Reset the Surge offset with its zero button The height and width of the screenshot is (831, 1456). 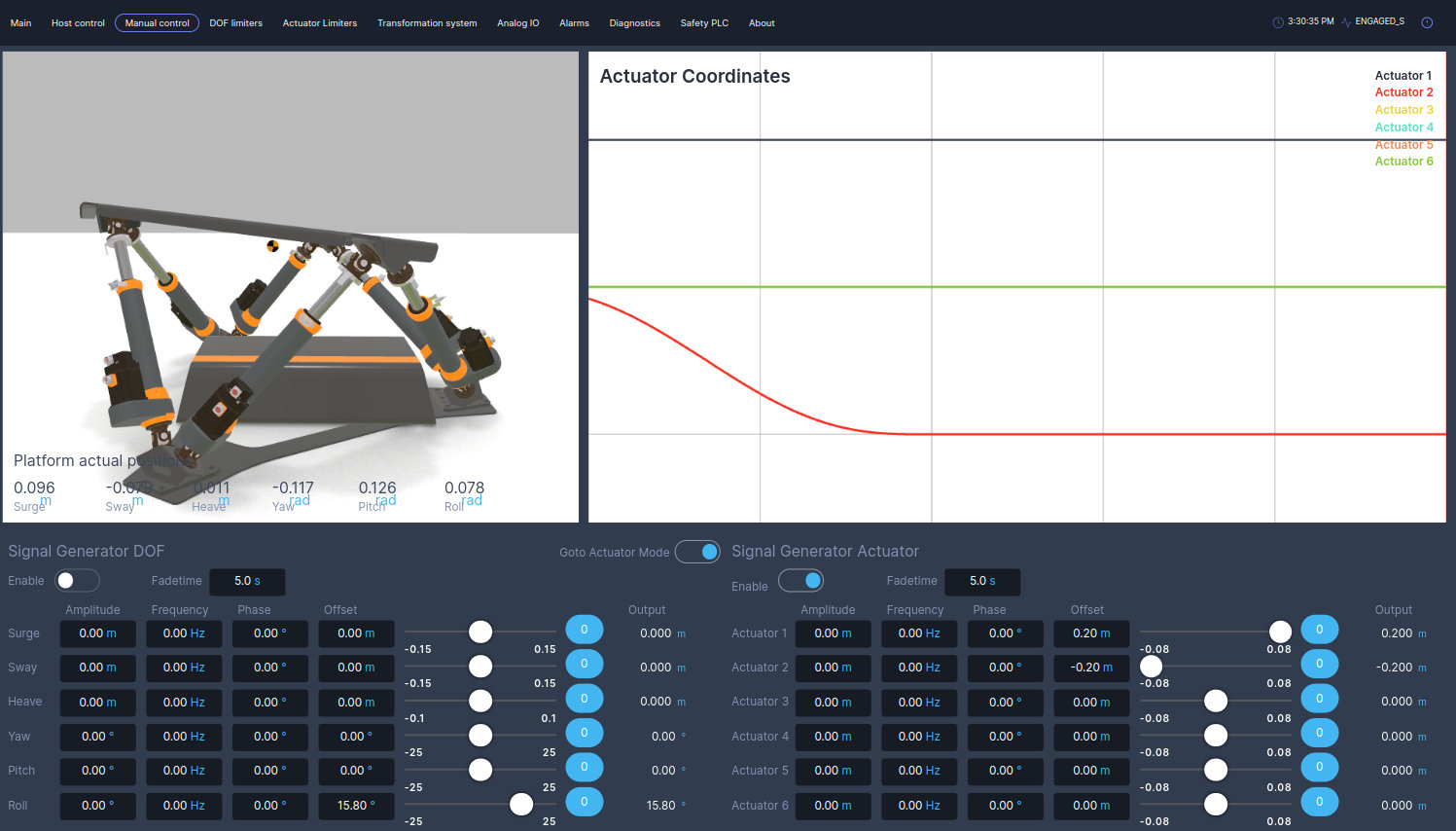point(584,630)
